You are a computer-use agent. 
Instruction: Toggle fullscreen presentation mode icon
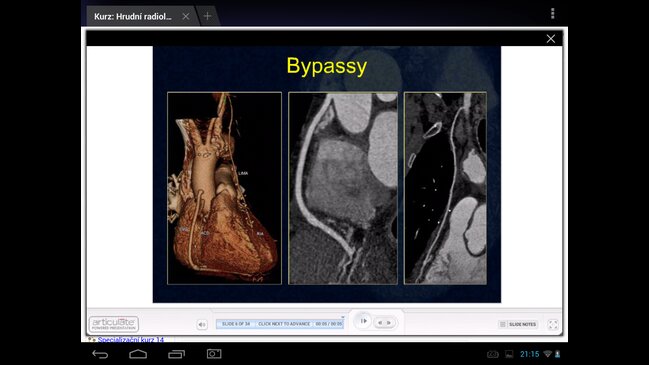(x=553, y=324)
